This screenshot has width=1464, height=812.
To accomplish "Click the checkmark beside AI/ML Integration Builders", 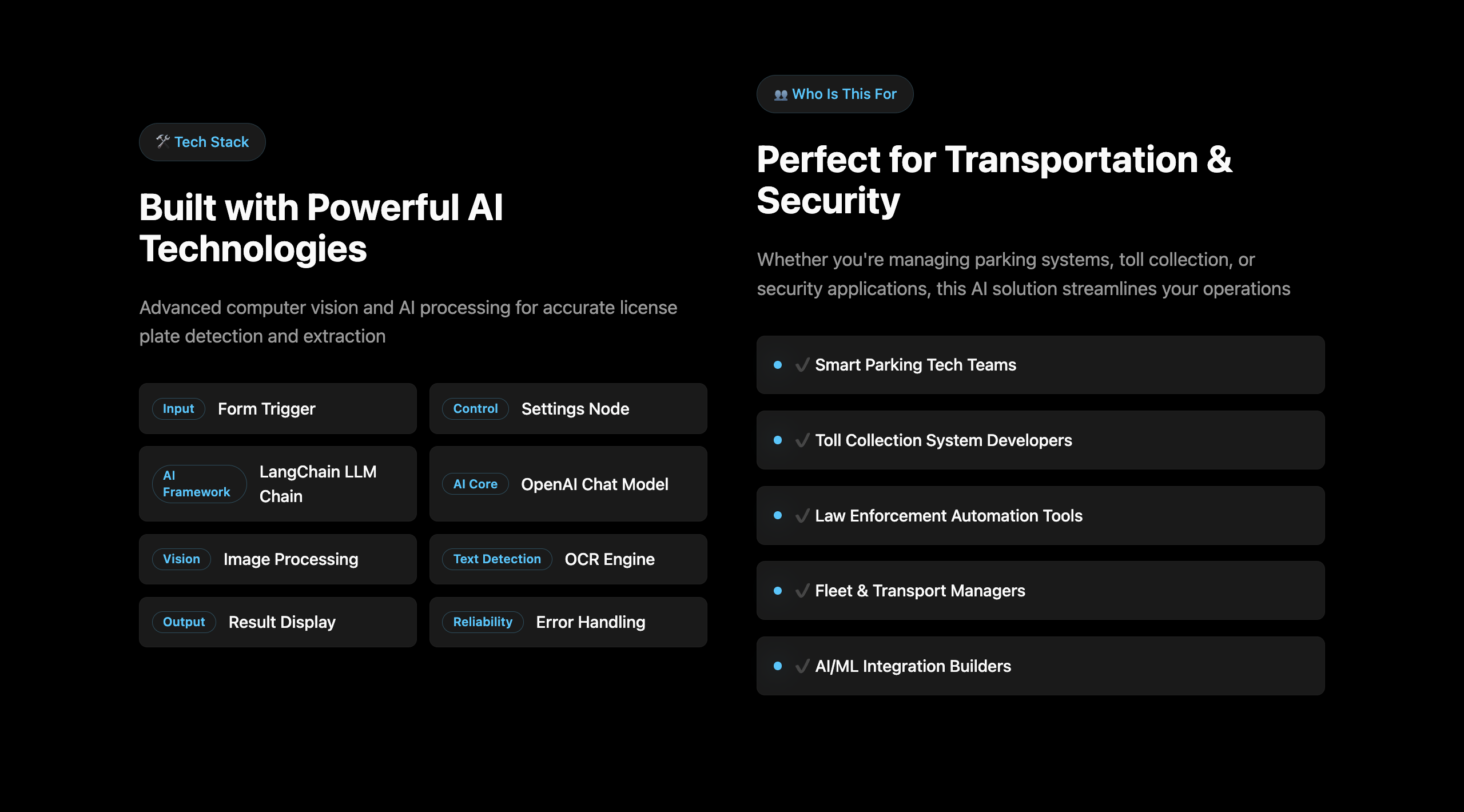I will tap(802, 666).
